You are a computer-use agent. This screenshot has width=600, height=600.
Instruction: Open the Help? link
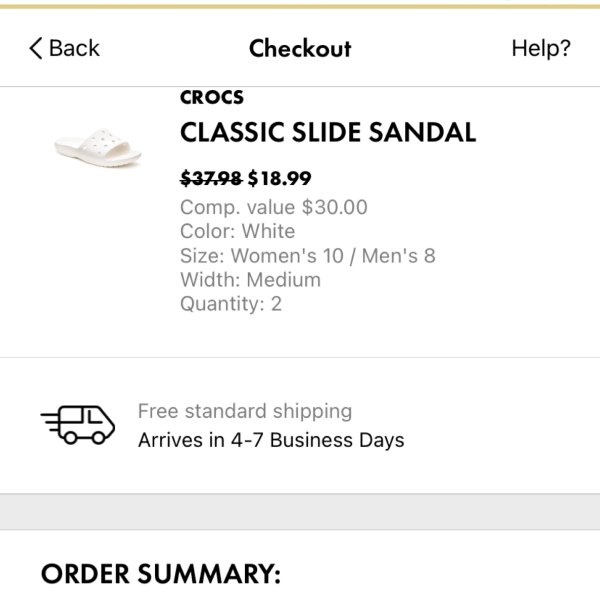[x=541, y=49]
